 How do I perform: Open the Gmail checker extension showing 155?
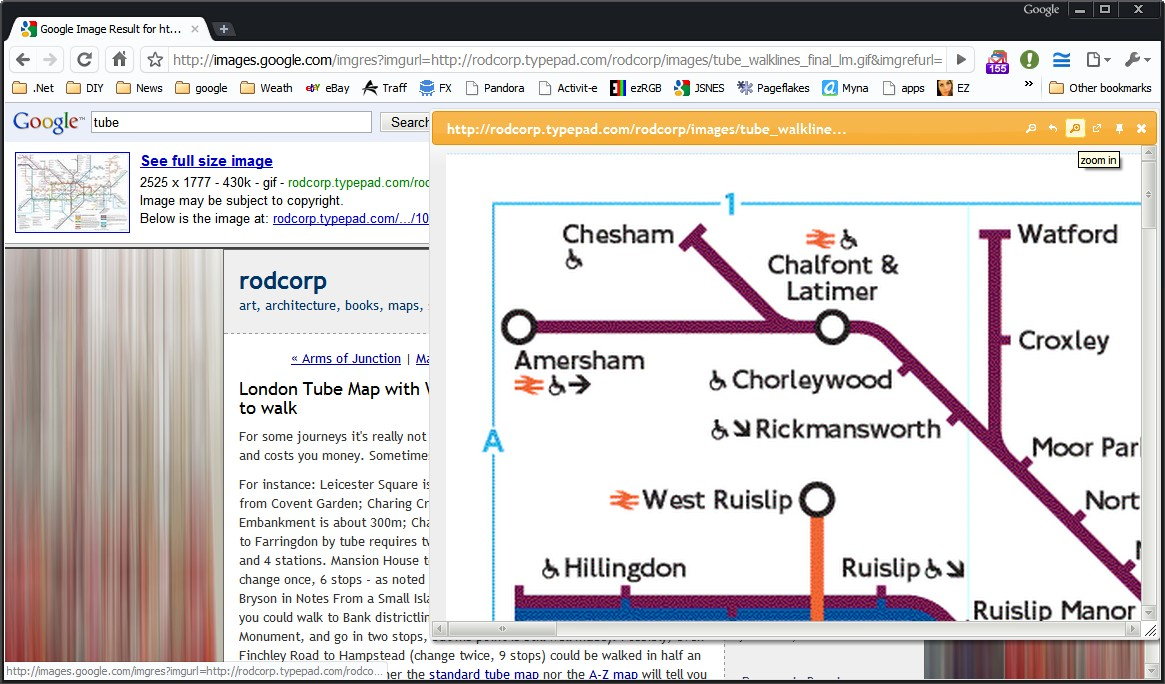pyautogui.click(x=997, y=61)
